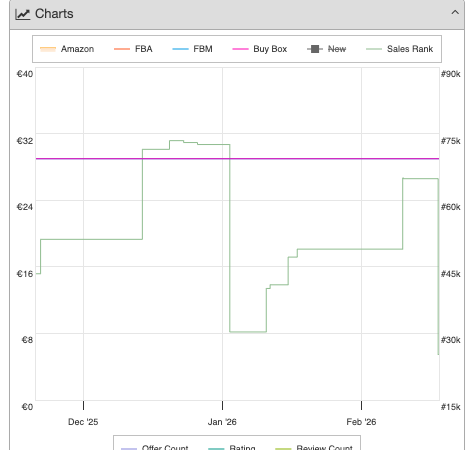Click the green sales rank peak in December
Screen dimensions: 474x450
click(176, 141)
